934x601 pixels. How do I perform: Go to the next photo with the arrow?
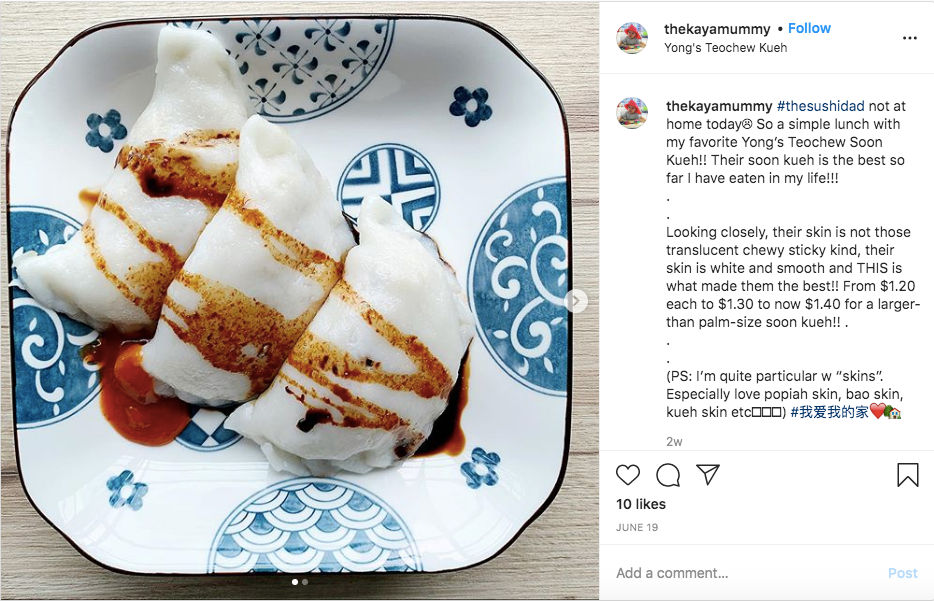coord(575,301)
